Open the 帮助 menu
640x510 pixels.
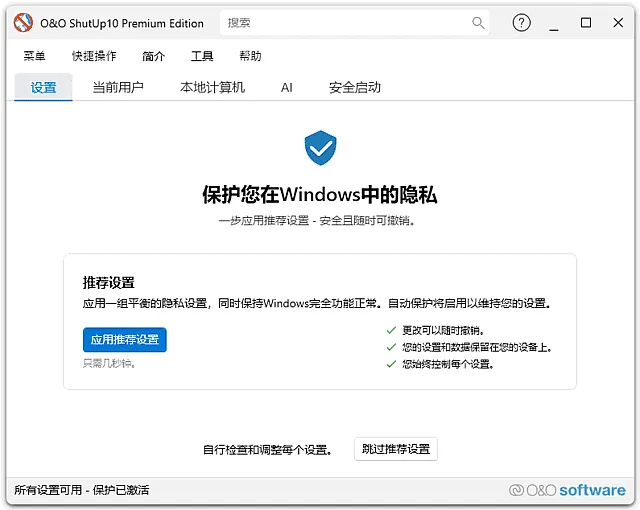pyautogui.click(x=250, y=56)
